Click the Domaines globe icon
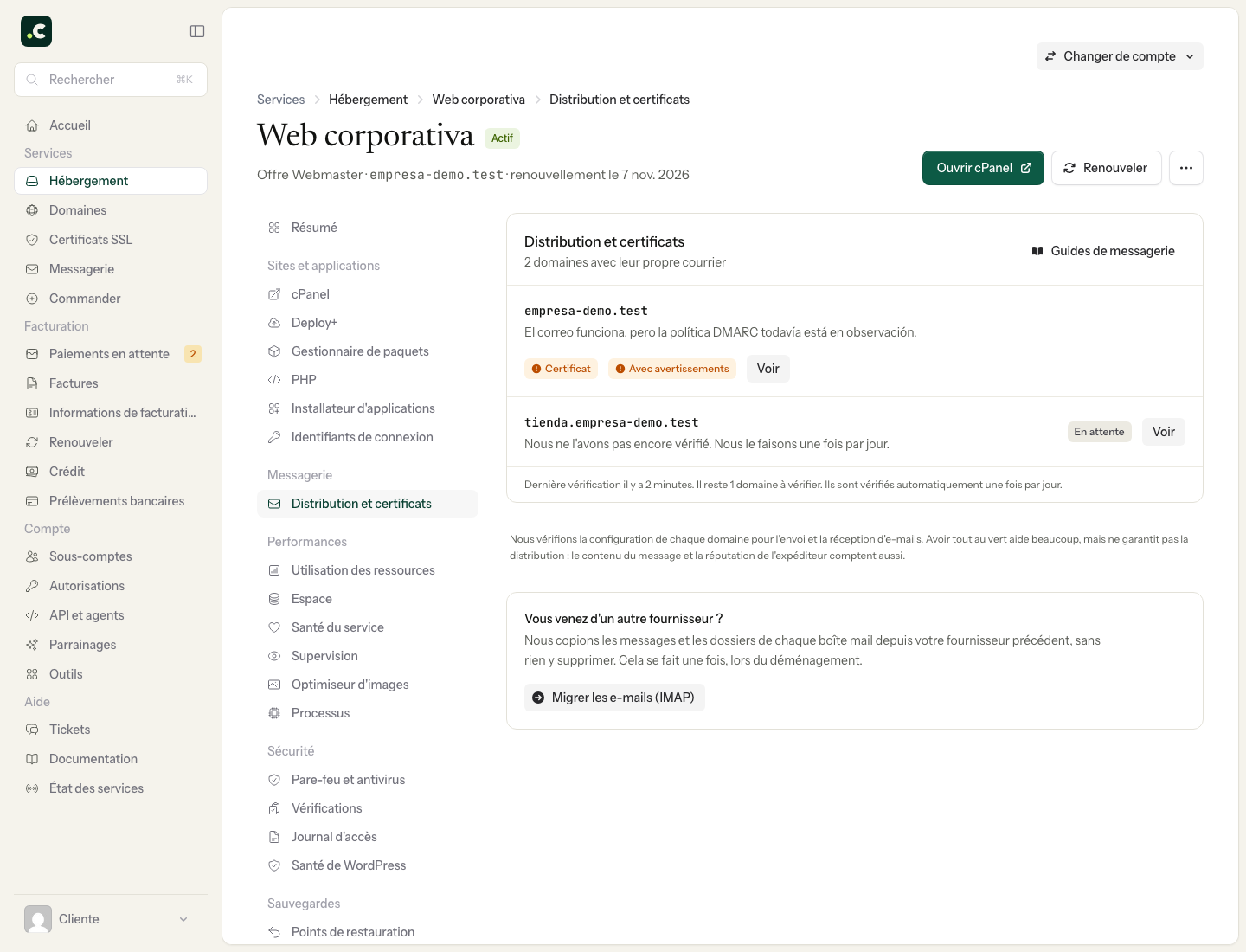This screenshot has height=952, width=1246. click(x=32, y=210)
